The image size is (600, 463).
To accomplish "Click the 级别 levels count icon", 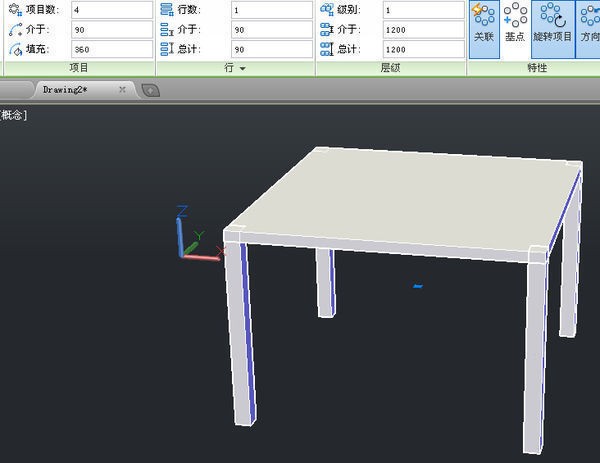I will point(326,9).
